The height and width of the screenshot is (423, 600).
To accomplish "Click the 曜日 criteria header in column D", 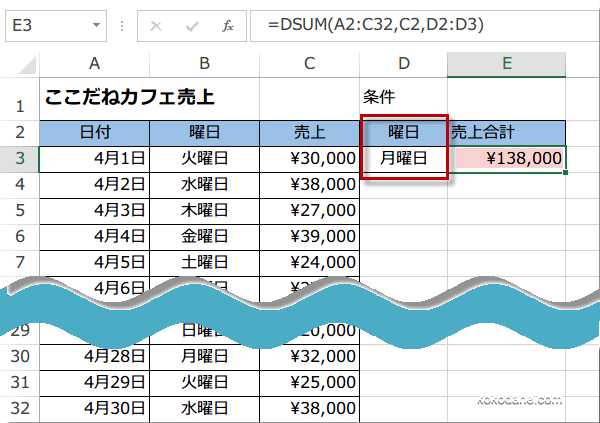I will (404, 133).
